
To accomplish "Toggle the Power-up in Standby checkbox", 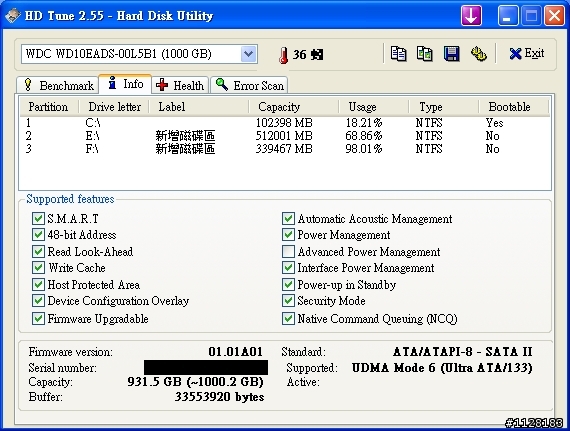I will 288,284.
